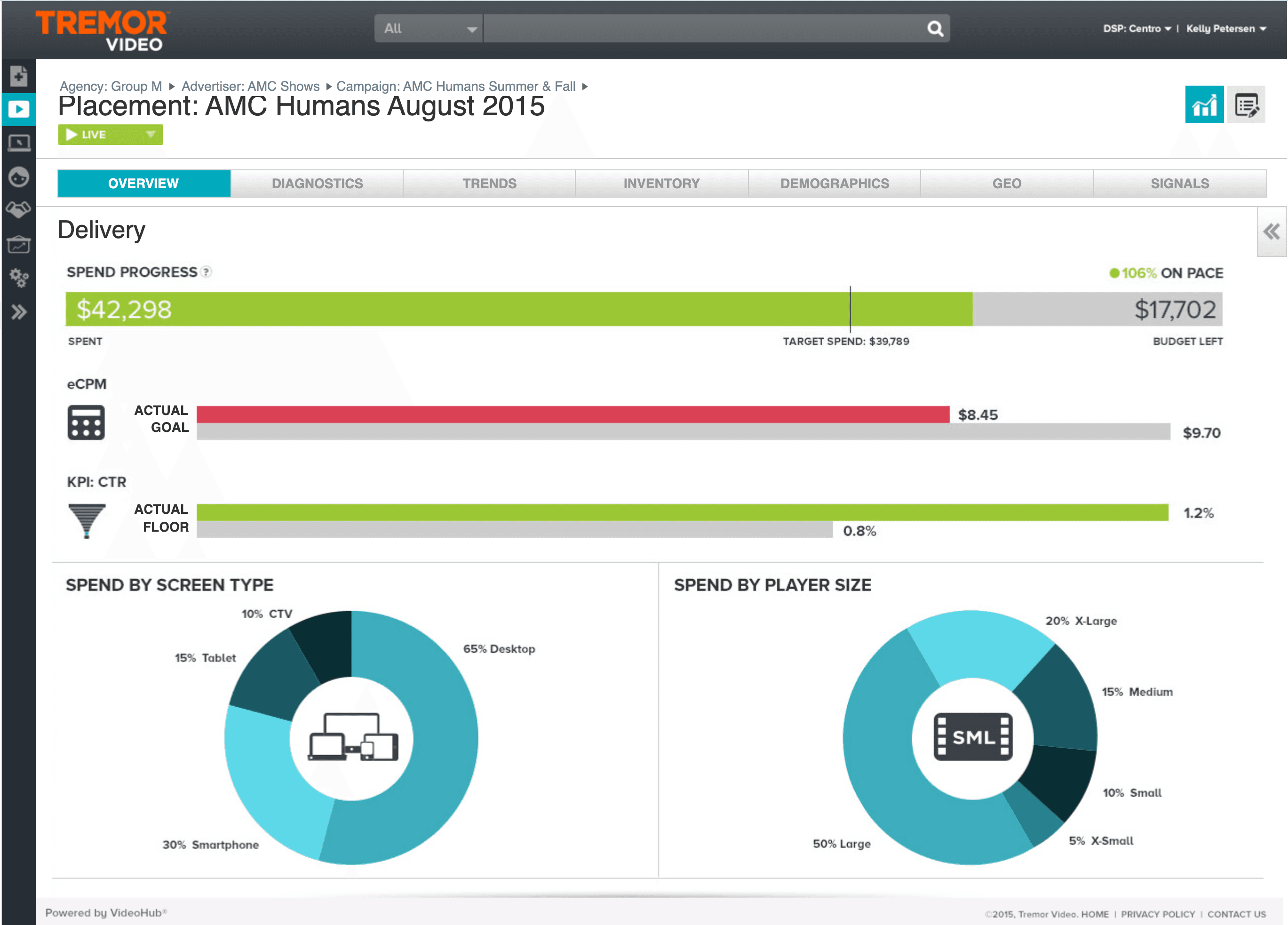
Task: Open the DSP: Centro dropdown
Action: (1137, 28)
